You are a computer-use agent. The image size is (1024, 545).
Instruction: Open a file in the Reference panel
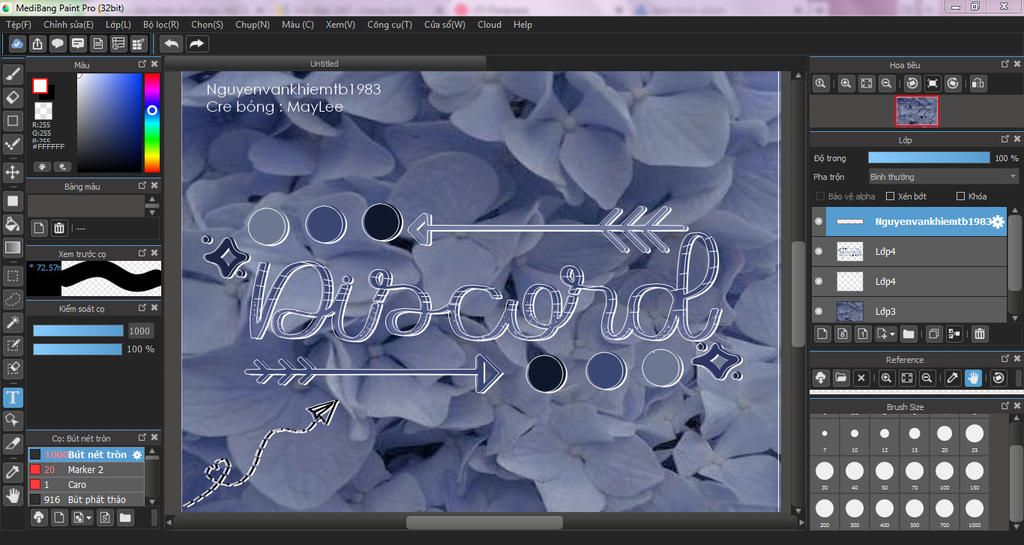[840, 378]
